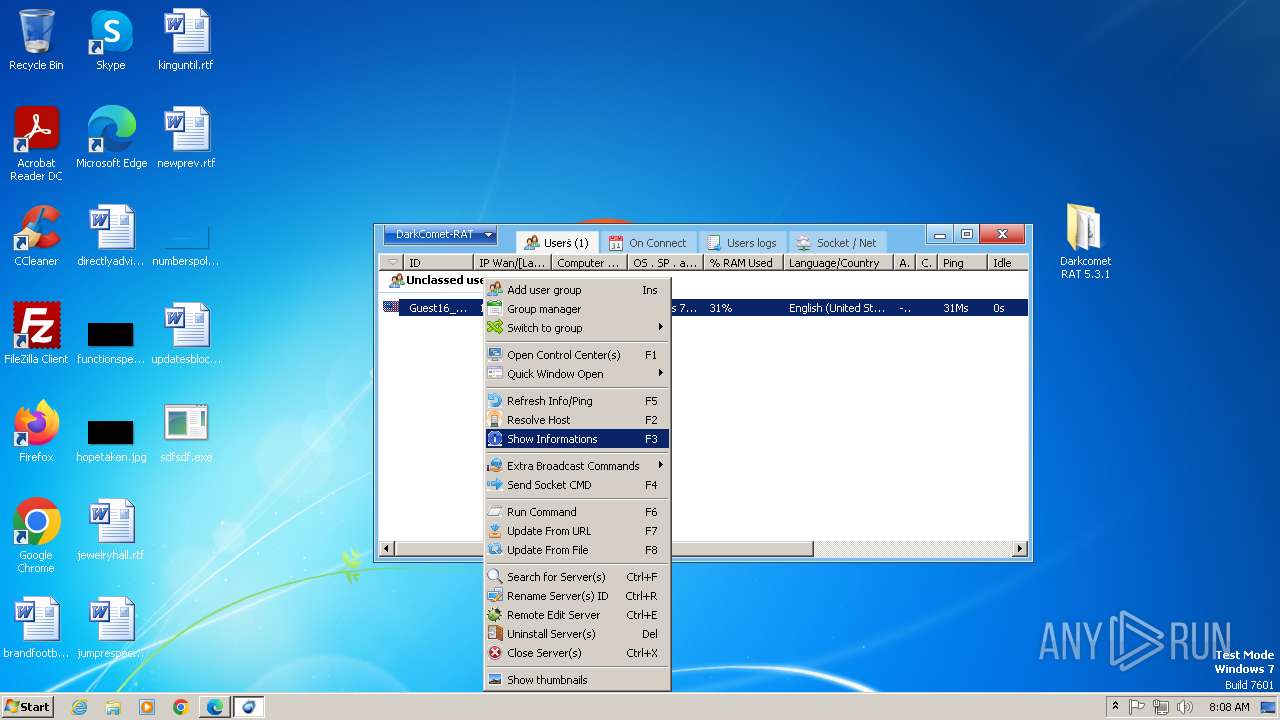
Task: Open the Firefox desktop shortcut
Action: 36,432
